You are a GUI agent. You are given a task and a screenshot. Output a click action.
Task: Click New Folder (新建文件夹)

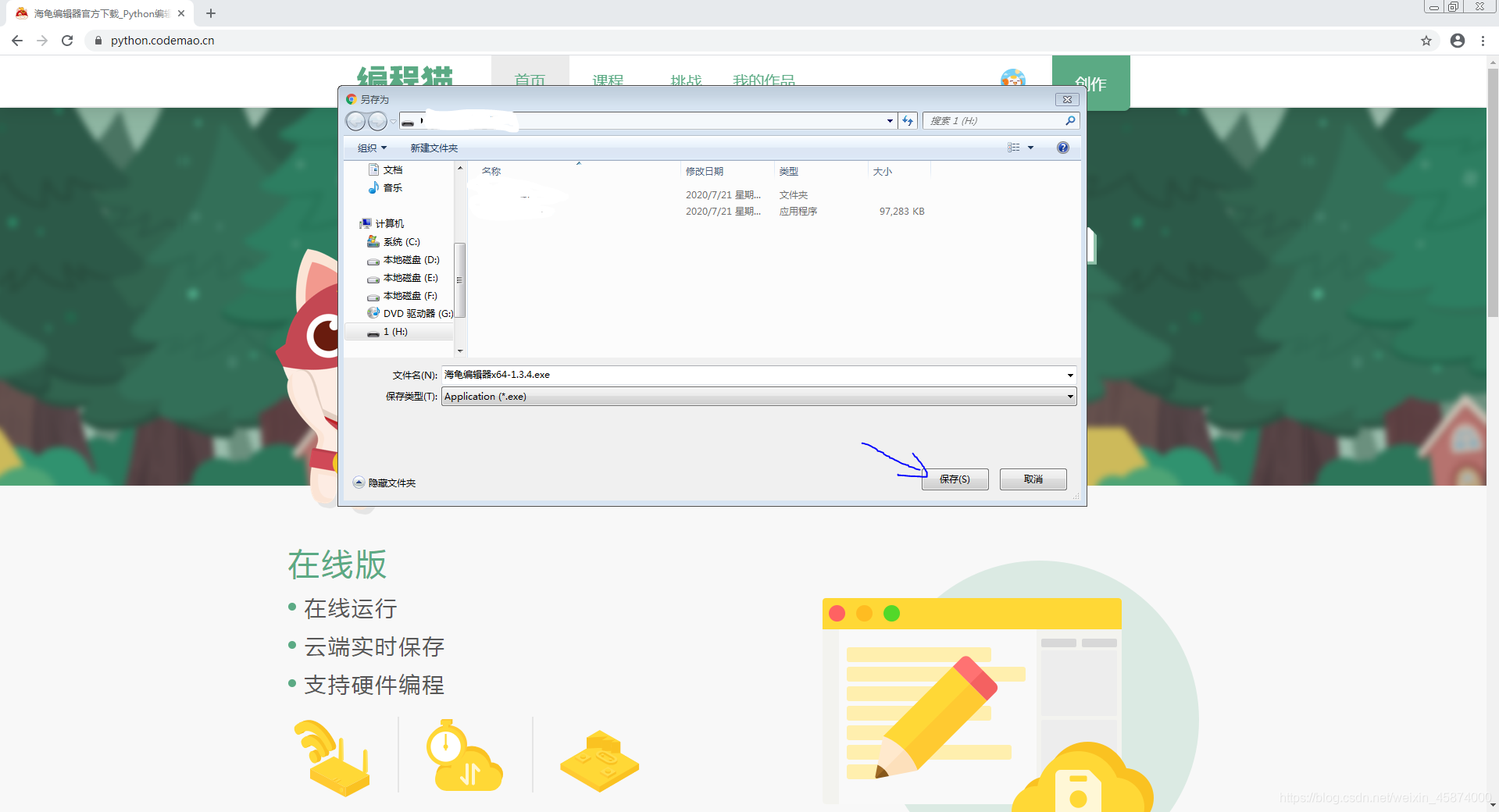(x=434, y=148)
